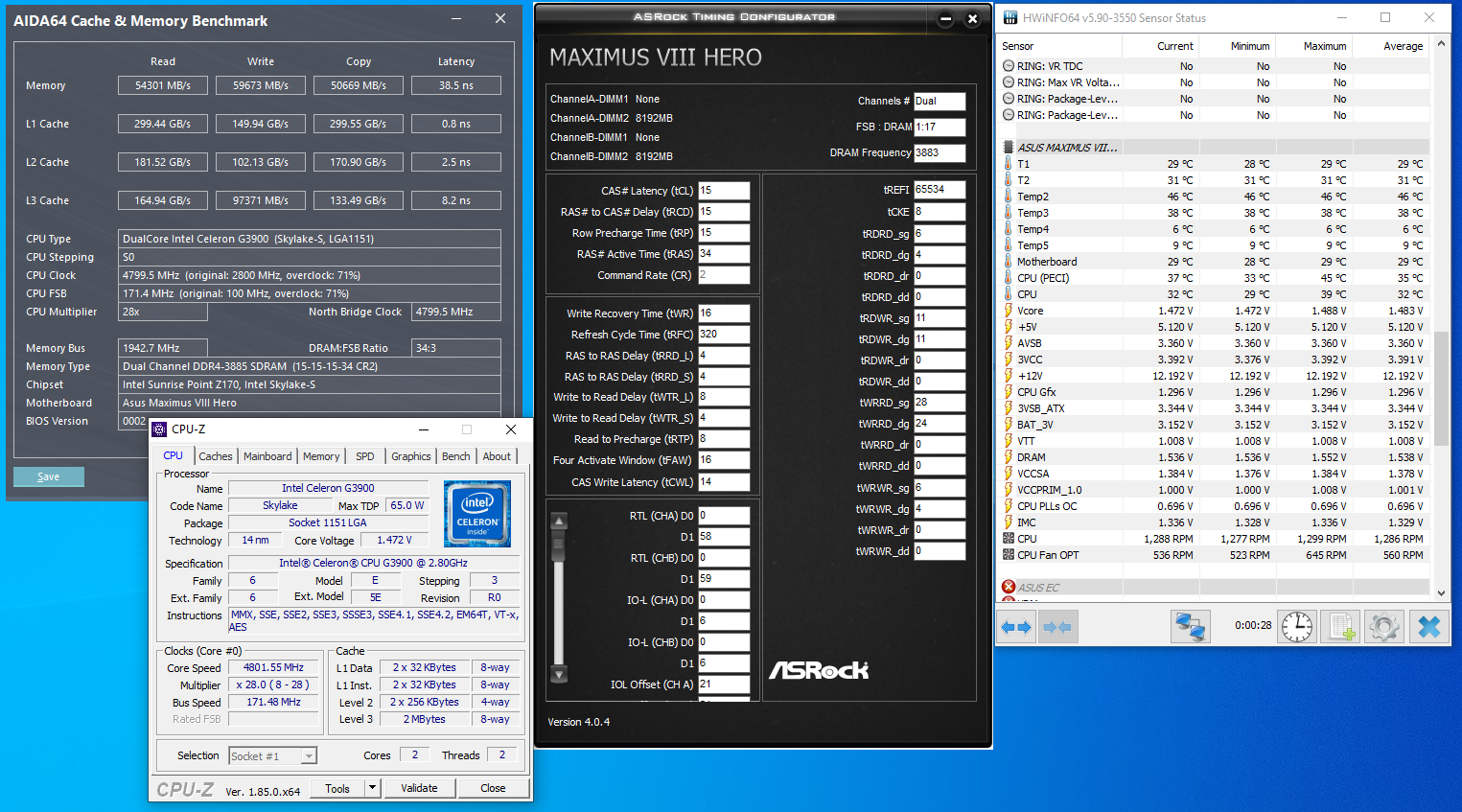Click the Maximum column header in HWiNFO
The height and width of the screenshot is (812, 1462).
(x=1314, y=46)
